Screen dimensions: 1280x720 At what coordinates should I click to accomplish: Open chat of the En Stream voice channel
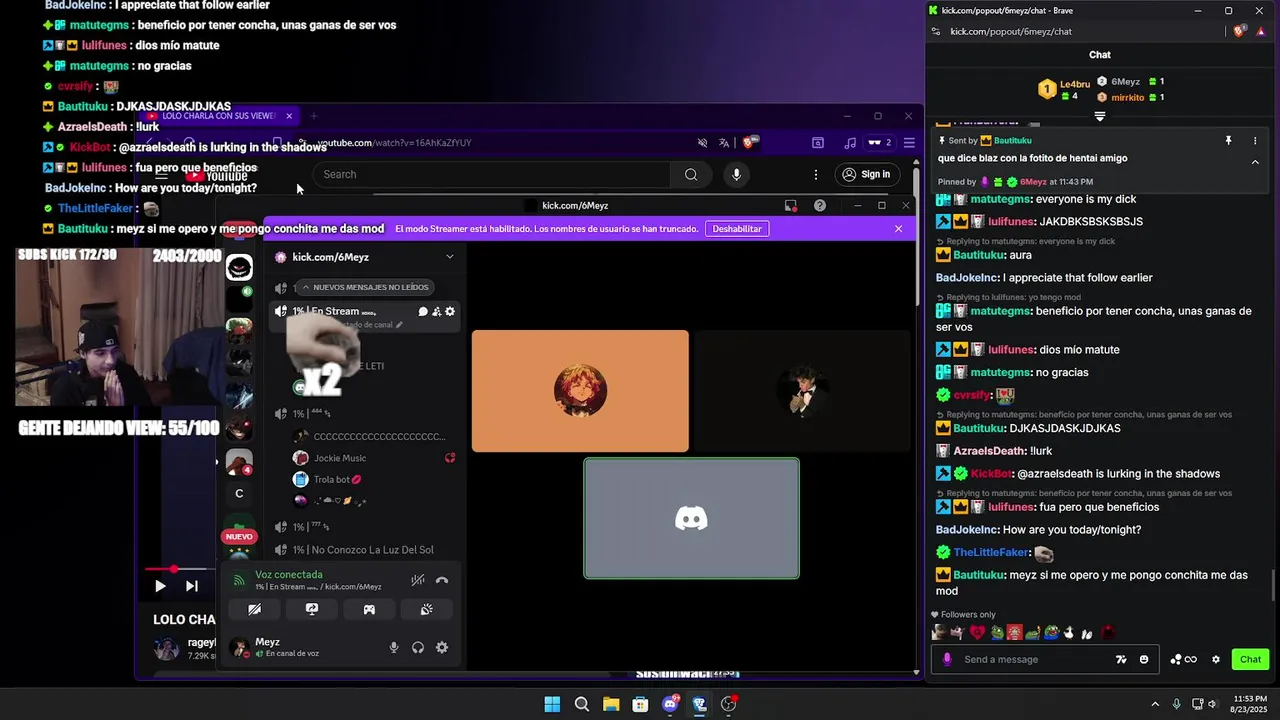423,311
